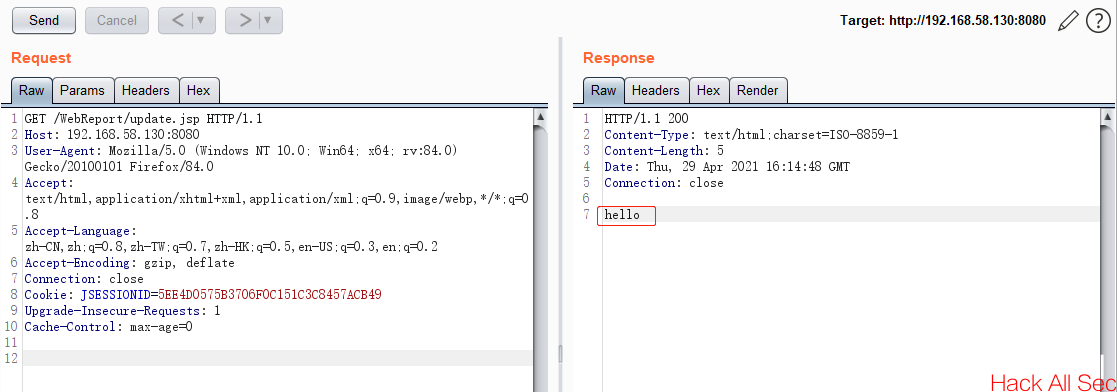
Task: Open the help question mark icon
Action: (x=1098, y=21)
